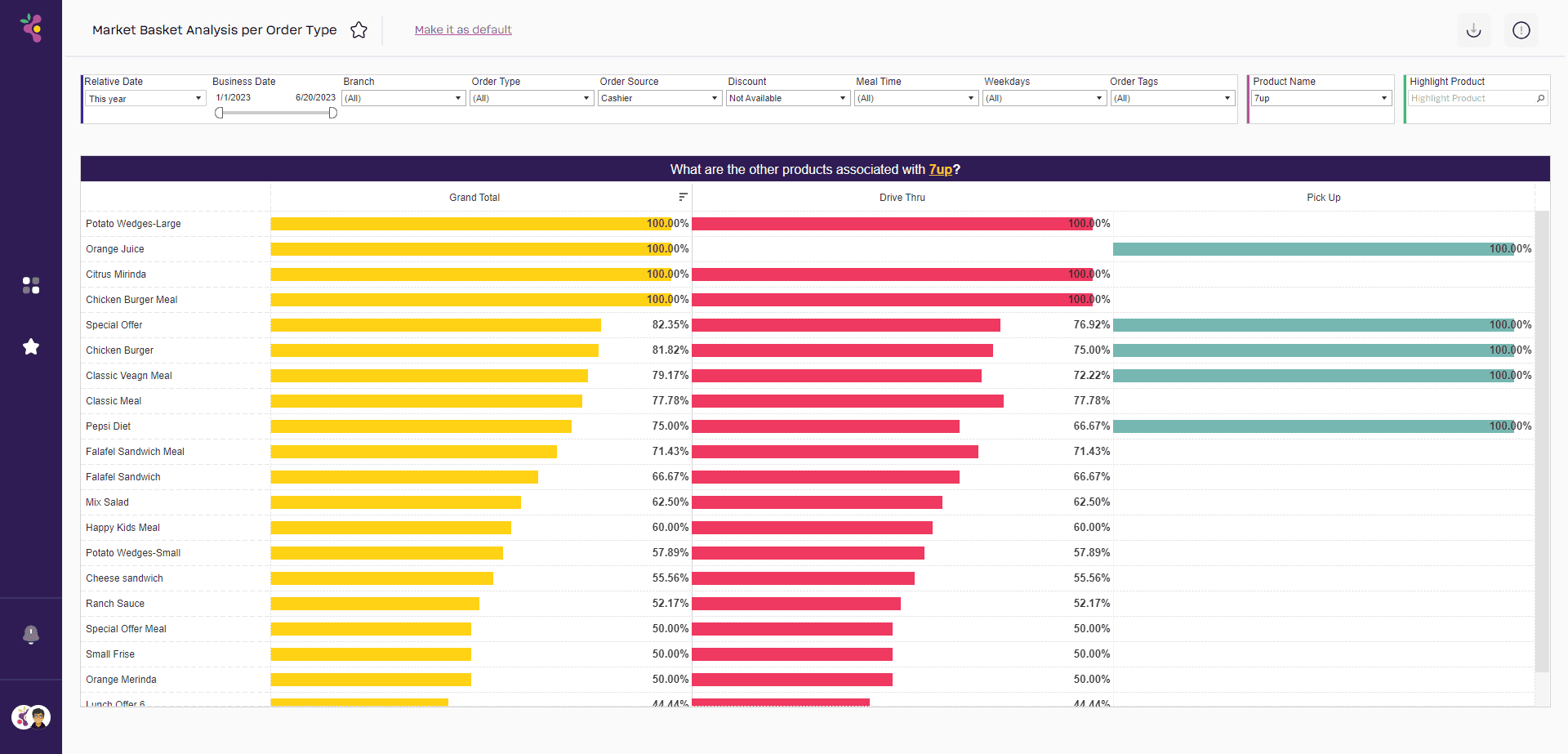Click the Business Date slider right handle

332,113
